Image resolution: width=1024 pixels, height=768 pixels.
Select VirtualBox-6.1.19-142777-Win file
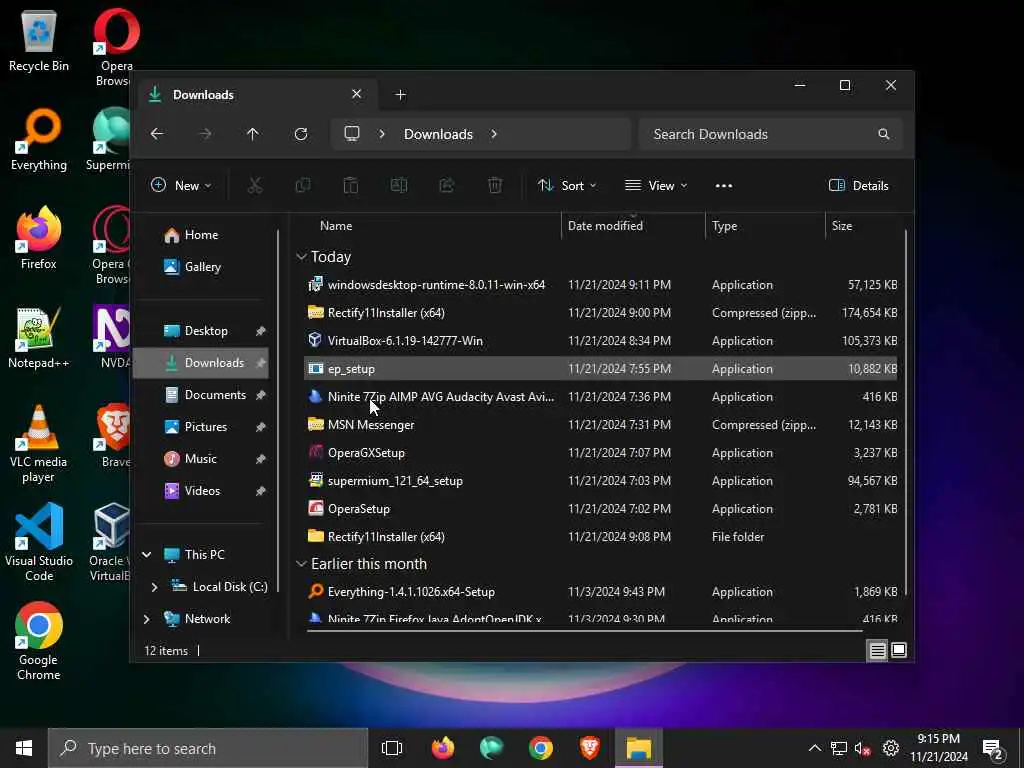(601, 341)
